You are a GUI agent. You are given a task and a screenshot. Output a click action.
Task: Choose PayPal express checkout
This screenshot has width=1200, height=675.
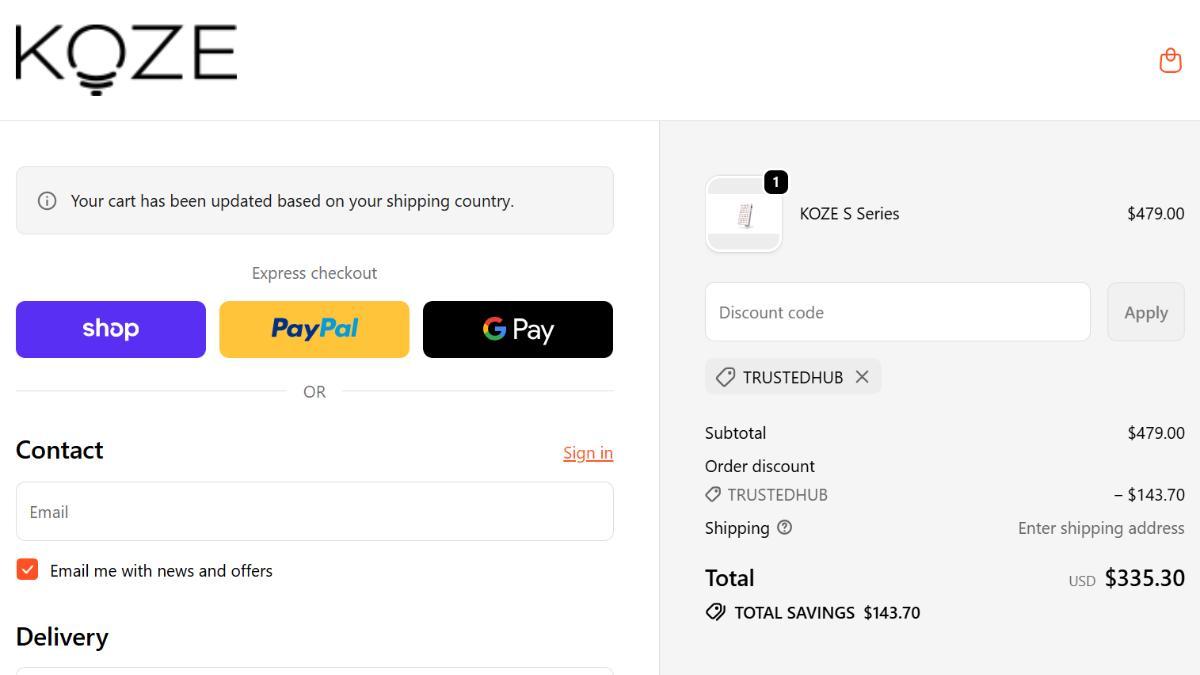(x=314, y=329)
